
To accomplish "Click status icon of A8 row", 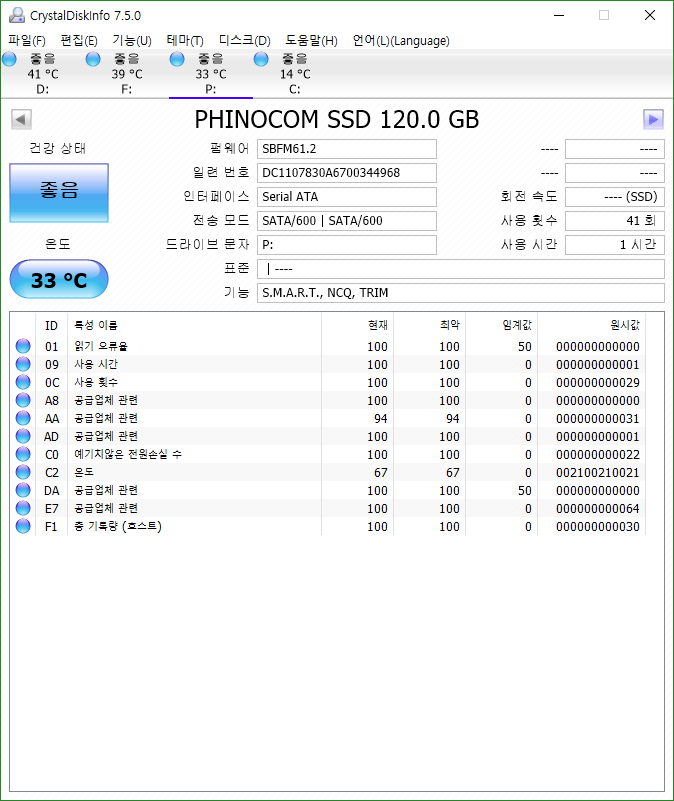I will click(23, 400).
